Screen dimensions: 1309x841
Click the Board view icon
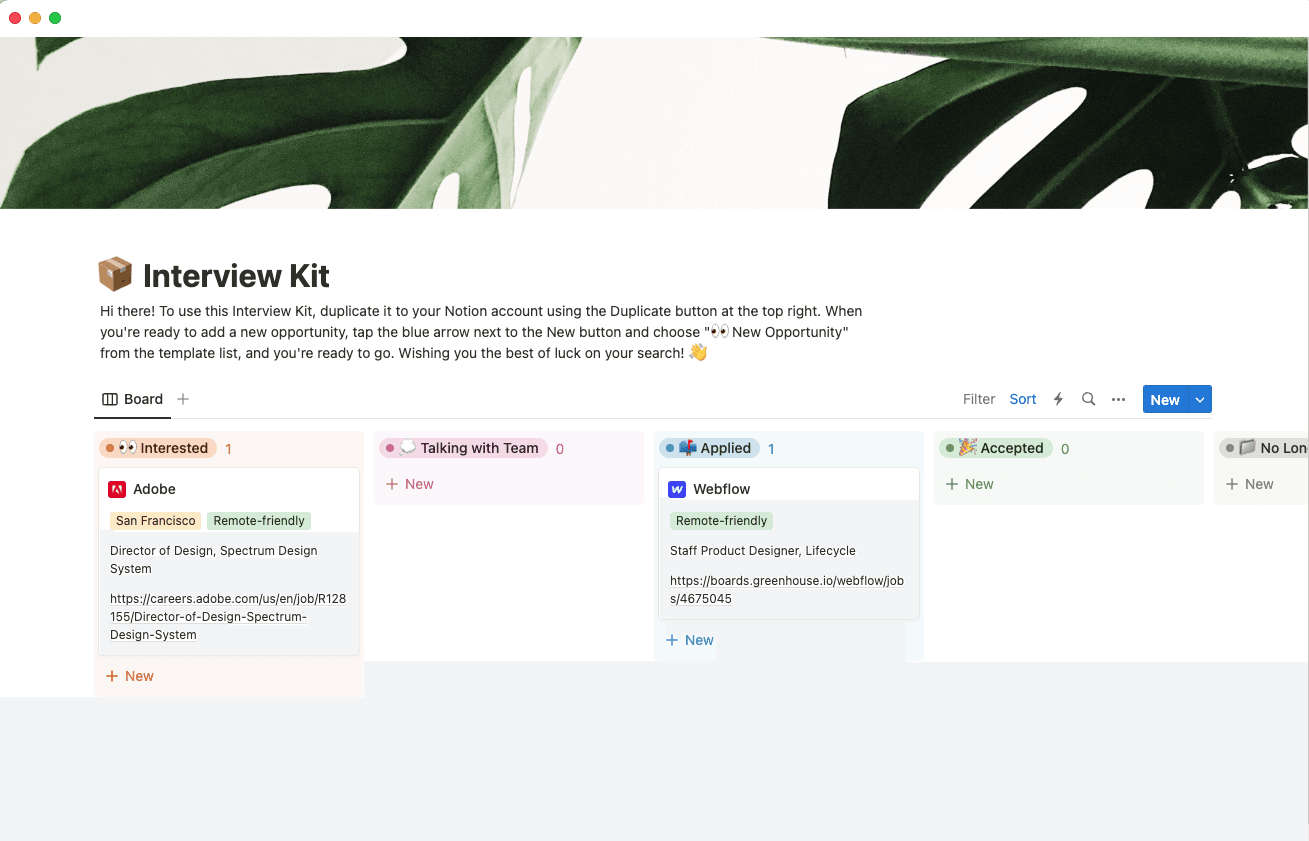(110, 398)
